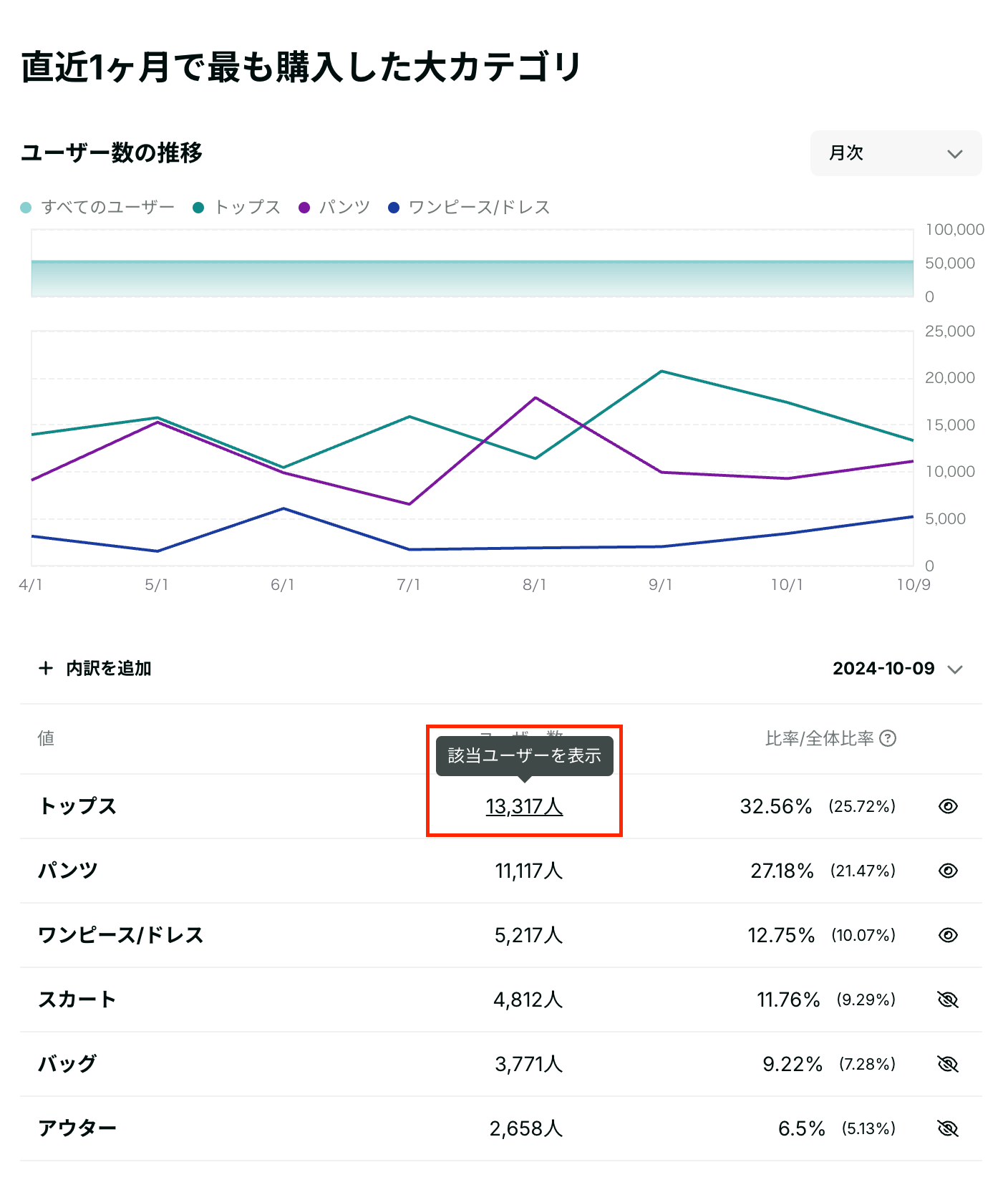Click (25.72%) overall ratio for トップス

pyautogui.click(x=862, y=806)
